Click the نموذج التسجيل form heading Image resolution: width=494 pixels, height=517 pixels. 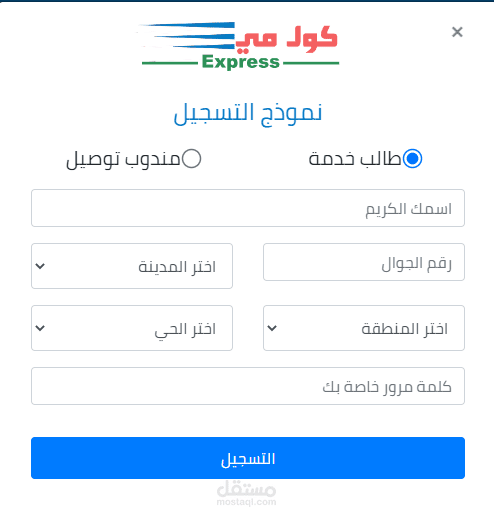pos(248,114)
